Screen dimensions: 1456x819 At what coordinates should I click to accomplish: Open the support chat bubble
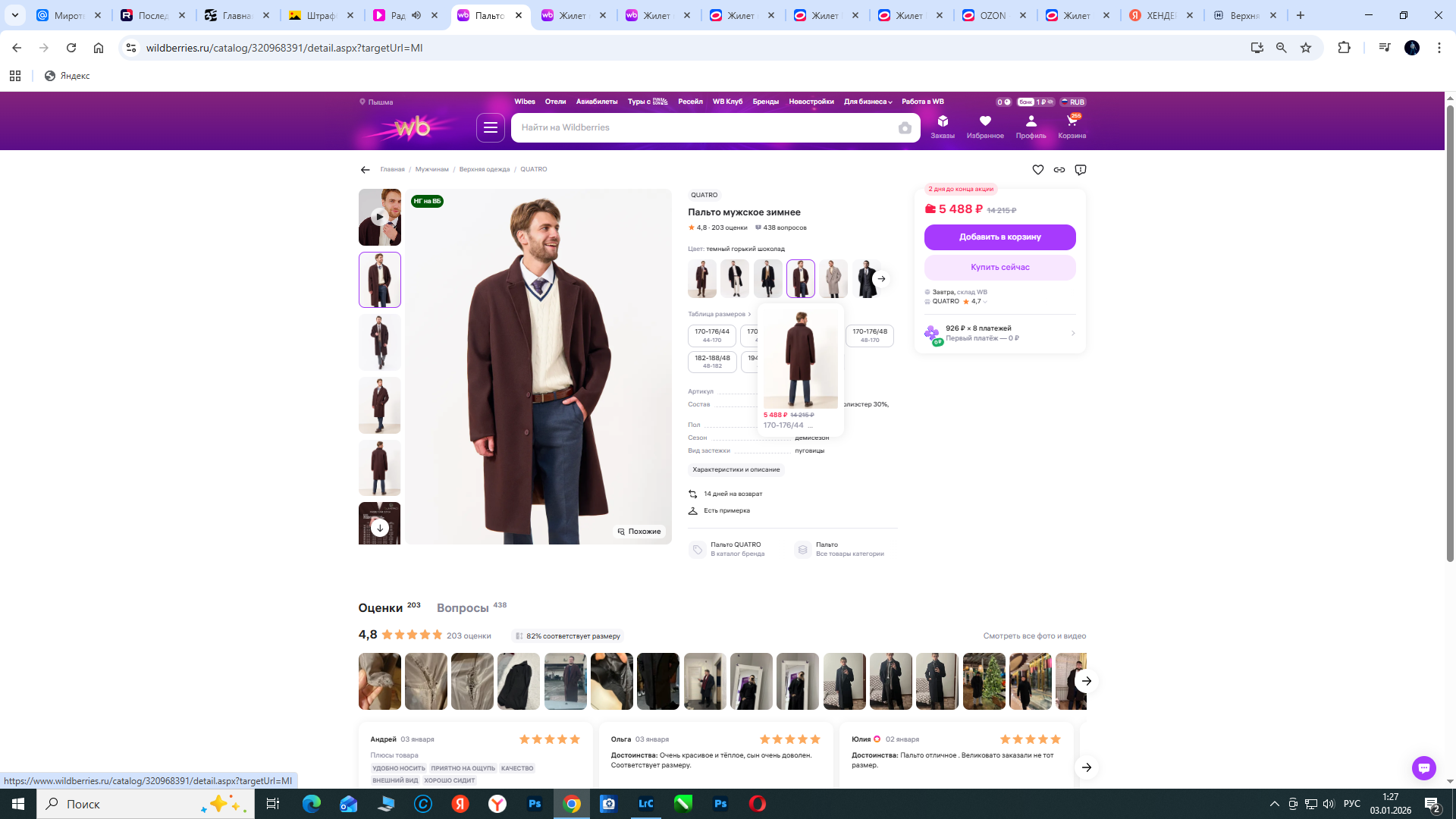pos(1423,767)
